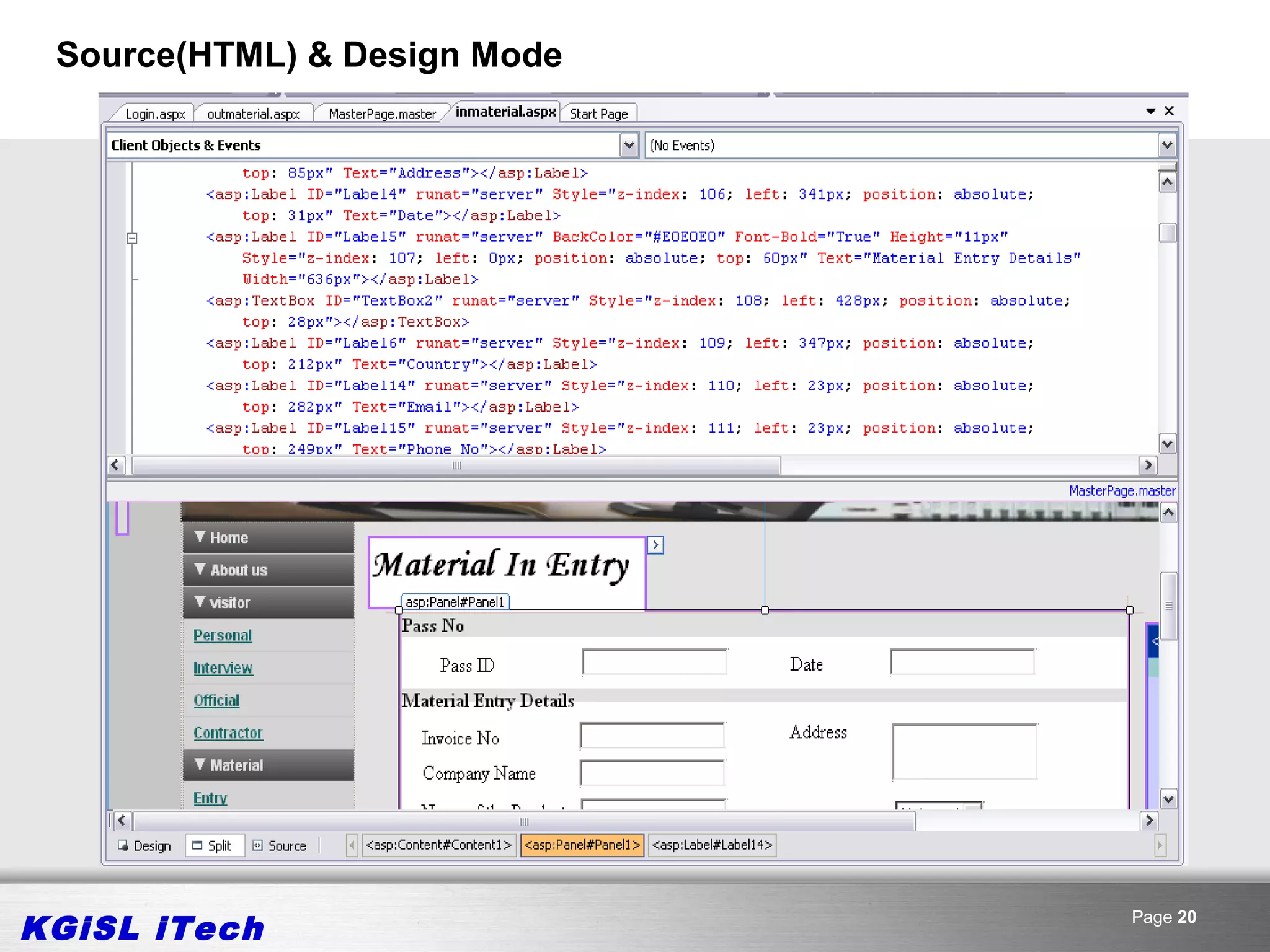
Task: Open the outmaterial.aspx tab
Action: coord(253,114)
